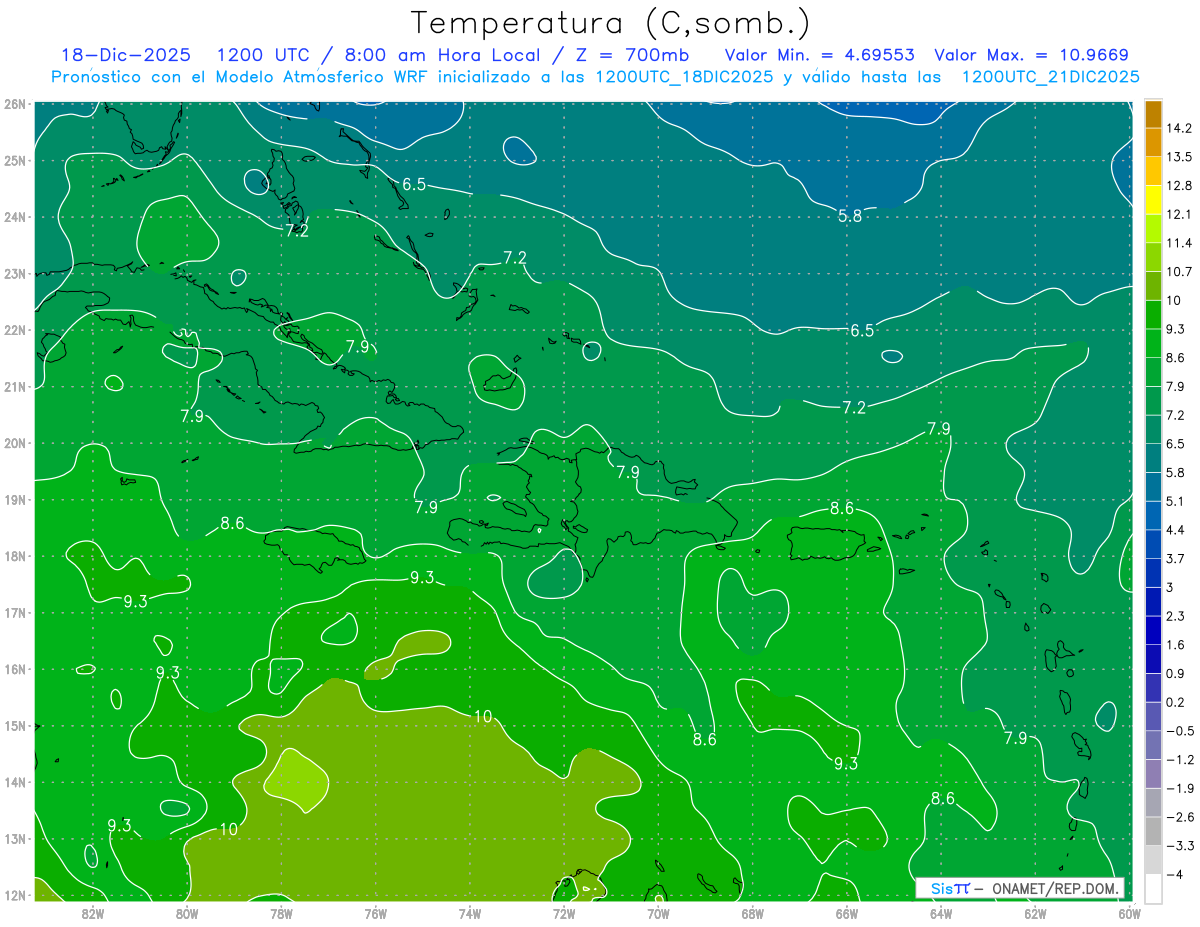Viewport: 1200px width, 927px height.
Task: Click the 16N latitude axis label
Action: tap(14, 670)
